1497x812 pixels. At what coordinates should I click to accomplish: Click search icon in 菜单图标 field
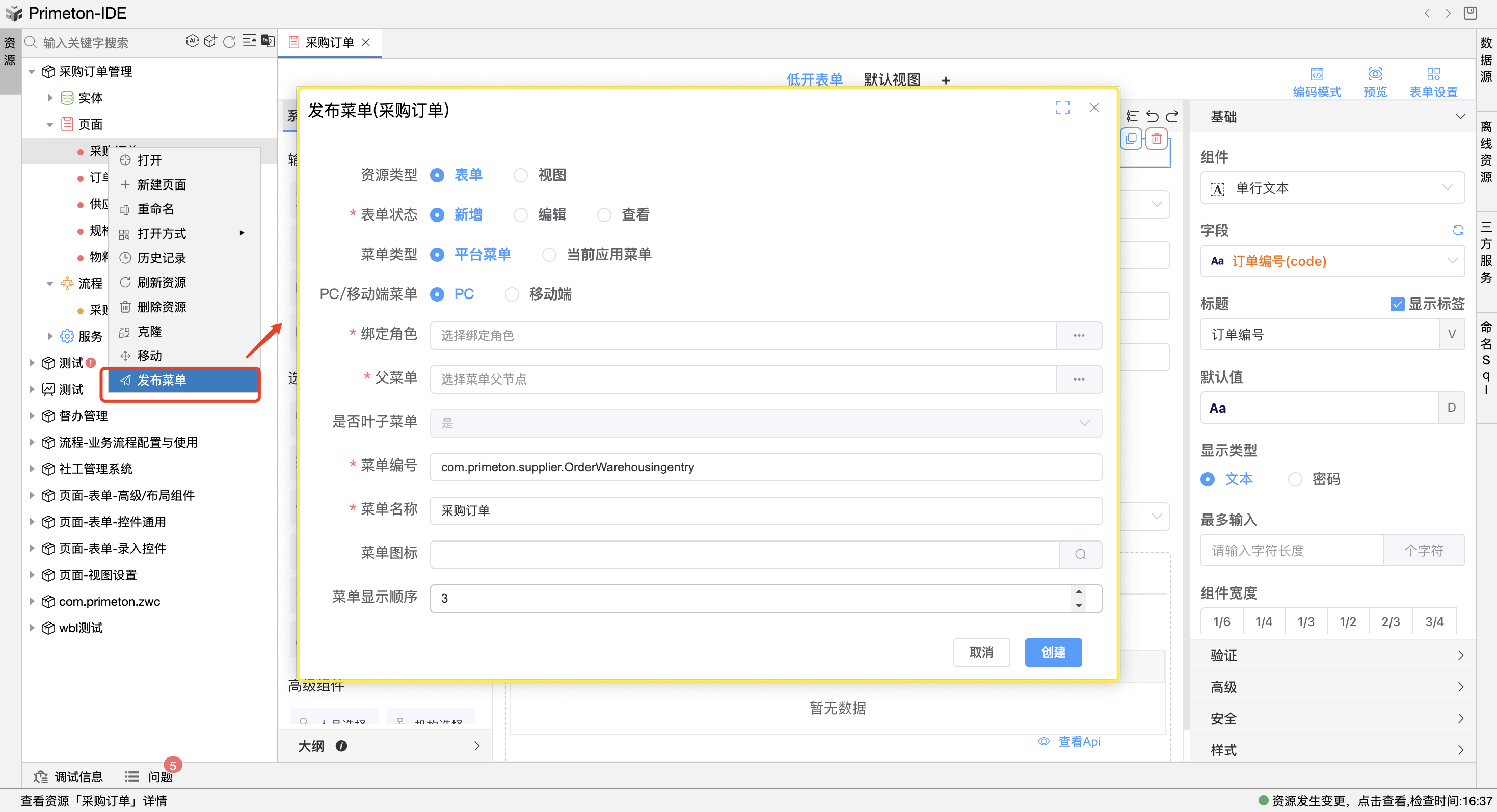click(1080, 554)
